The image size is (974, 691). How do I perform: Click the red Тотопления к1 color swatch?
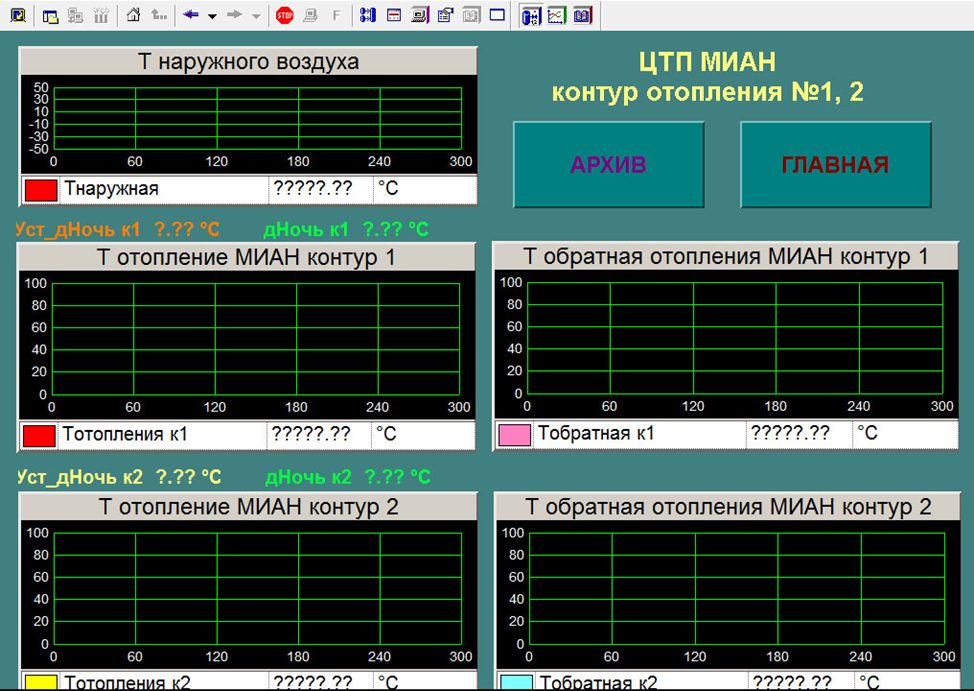coord(39,435)
